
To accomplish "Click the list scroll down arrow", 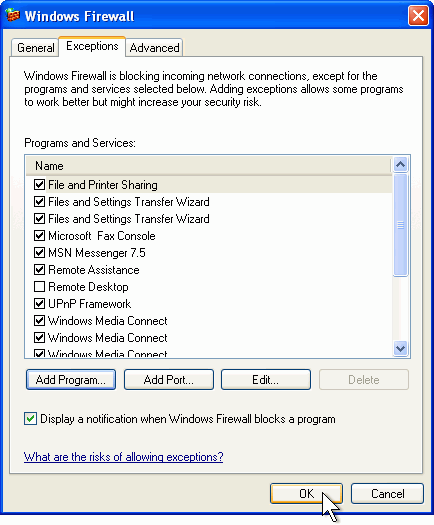I will 401,349.
